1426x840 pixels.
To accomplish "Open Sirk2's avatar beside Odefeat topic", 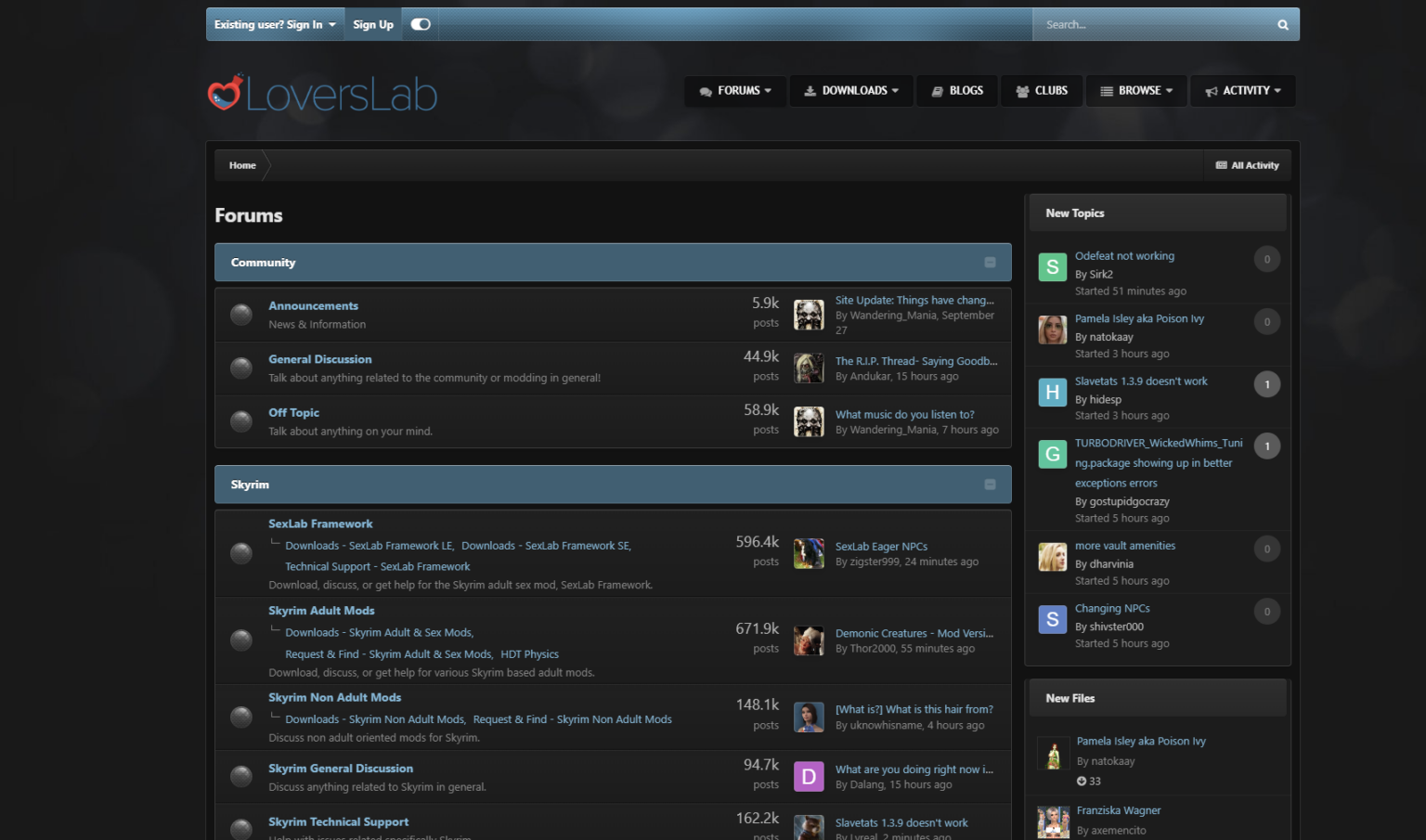I will click(1053, 267).
